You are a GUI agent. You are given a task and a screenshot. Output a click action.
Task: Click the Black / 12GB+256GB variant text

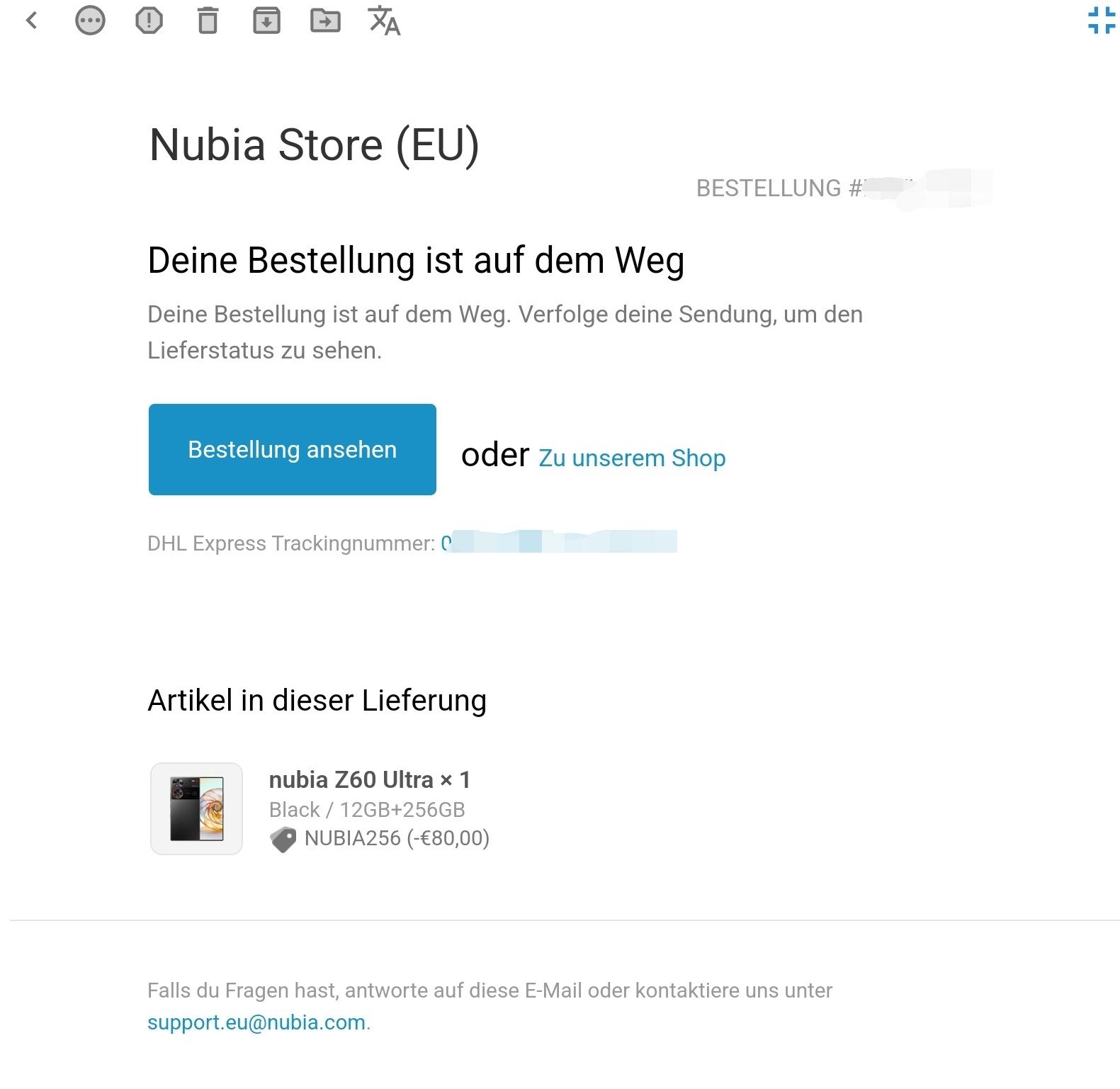tap(367, 809)
